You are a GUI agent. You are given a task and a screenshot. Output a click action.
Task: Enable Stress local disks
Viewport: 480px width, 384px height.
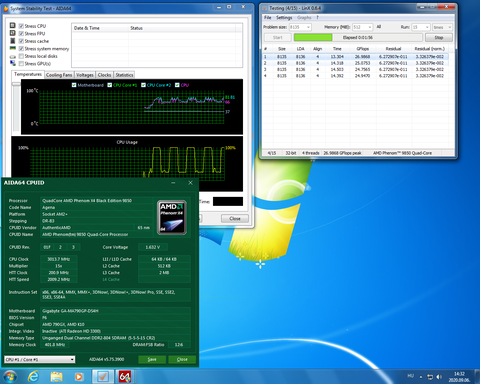pyautogui.click(x=21, y=56)
